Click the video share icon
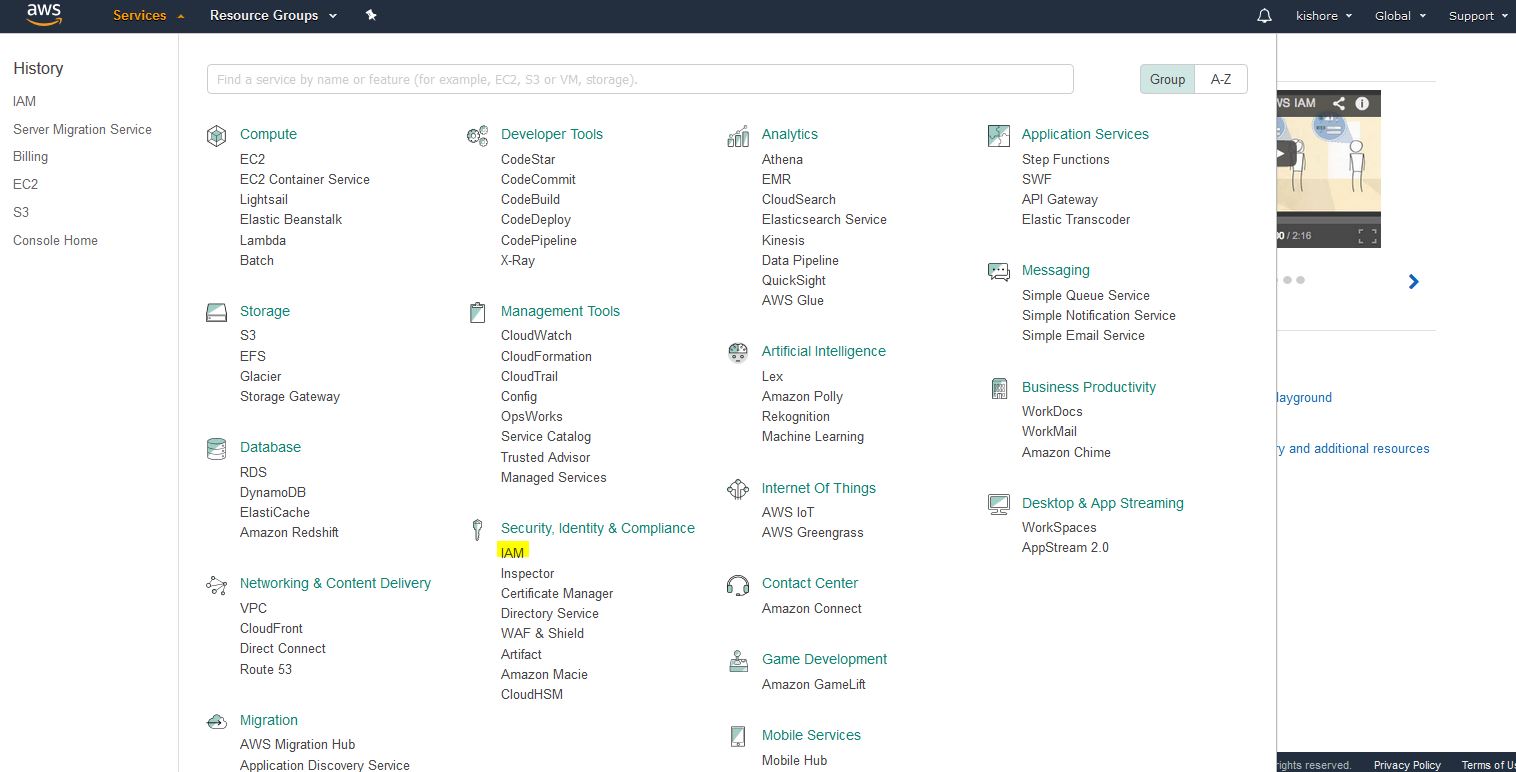Image resolution: width=1516 pixels, height=772 pixels. [1339, 103]
